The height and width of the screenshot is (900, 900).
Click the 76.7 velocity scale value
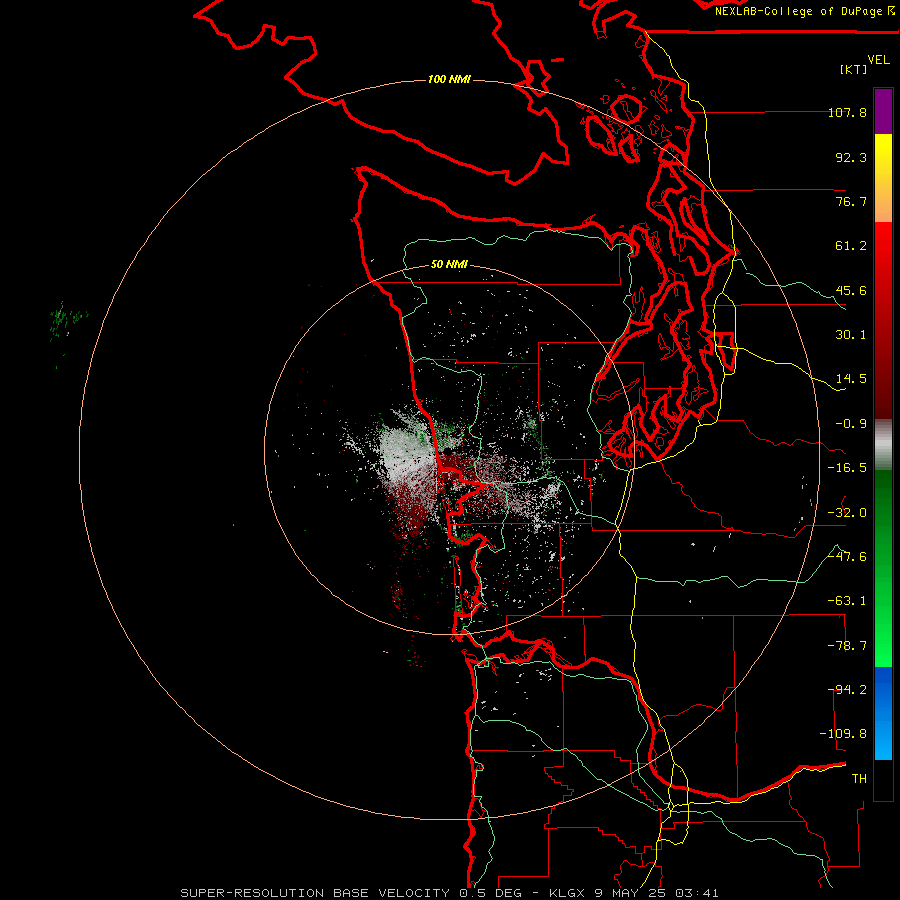point(851,201)
